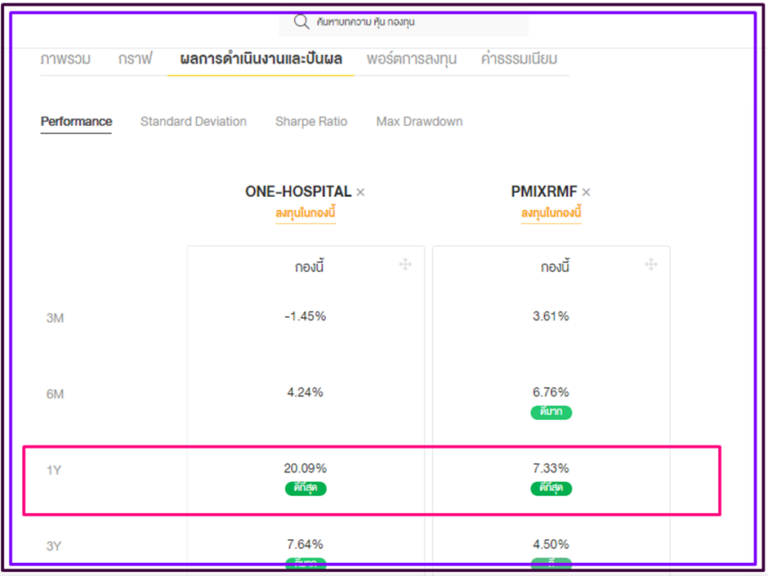
Task: Switch to the กราฟ tab
Action: click(x=135, y=59)
